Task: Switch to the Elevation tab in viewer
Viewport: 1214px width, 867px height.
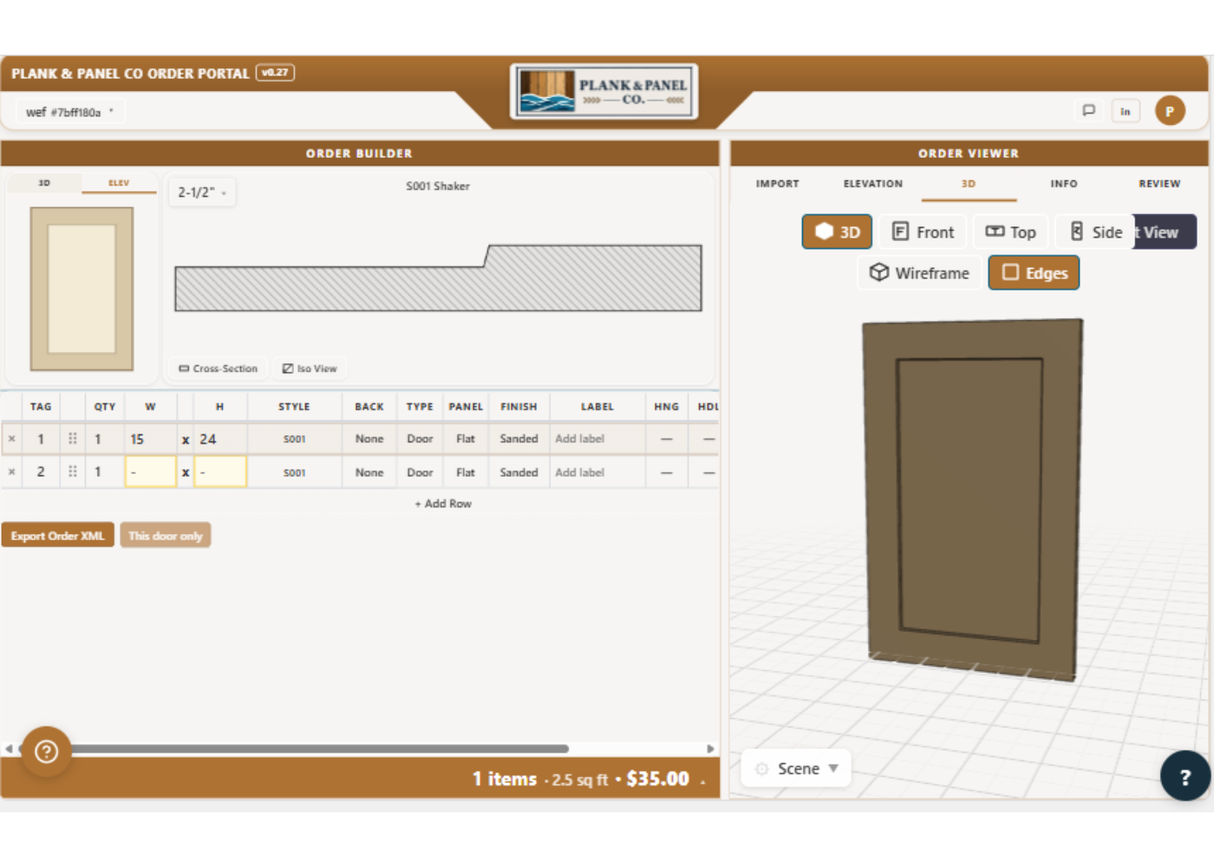Action: [x=873, y=184]
